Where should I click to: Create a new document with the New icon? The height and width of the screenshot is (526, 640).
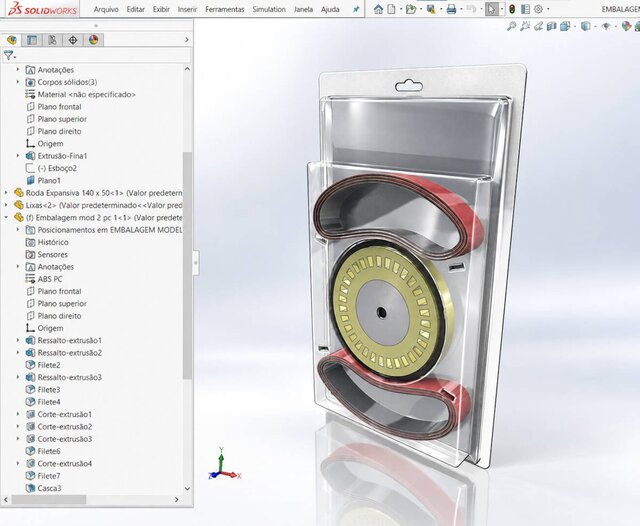[391, 9]
